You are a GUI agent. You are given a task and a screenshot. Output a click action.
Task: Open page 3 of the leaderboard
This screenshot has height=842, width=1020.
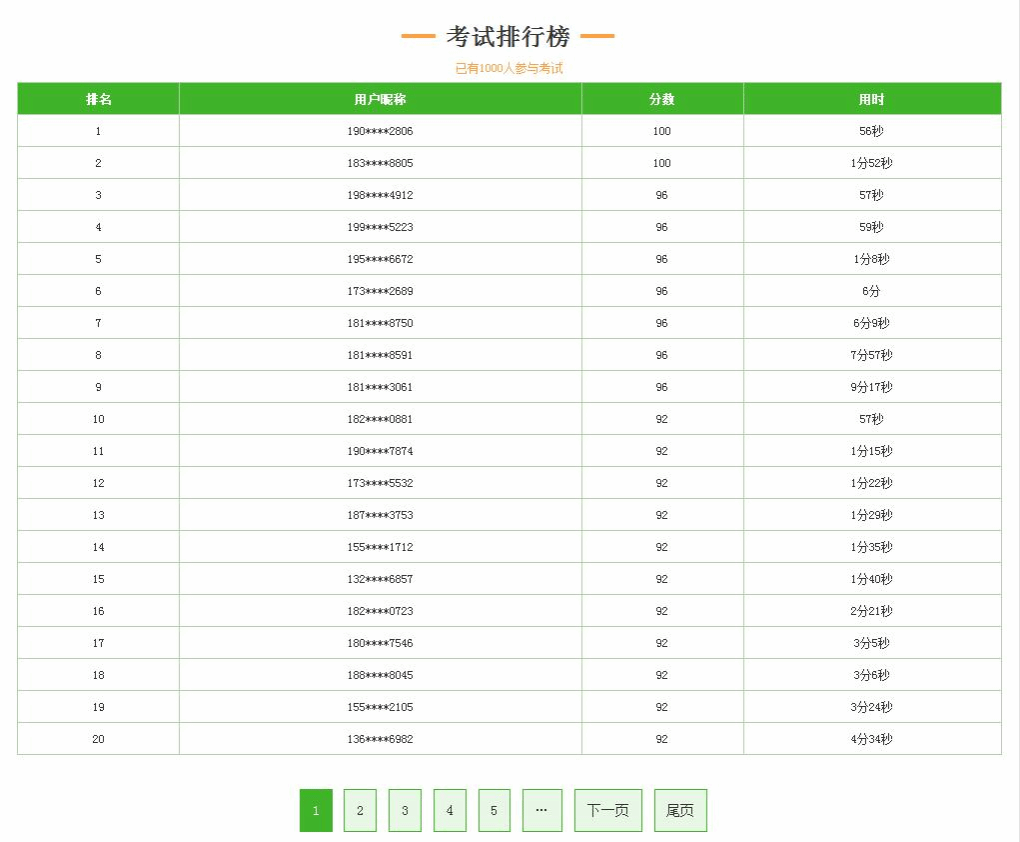click(405, 810)
